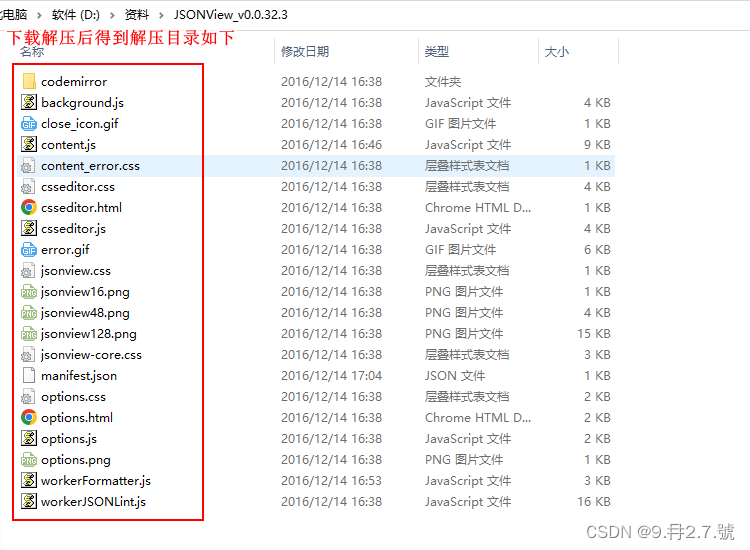Click the 15 KB size of jsonview128.png
The width and height of the screenshot is (750, 550).
coord(594,334)
